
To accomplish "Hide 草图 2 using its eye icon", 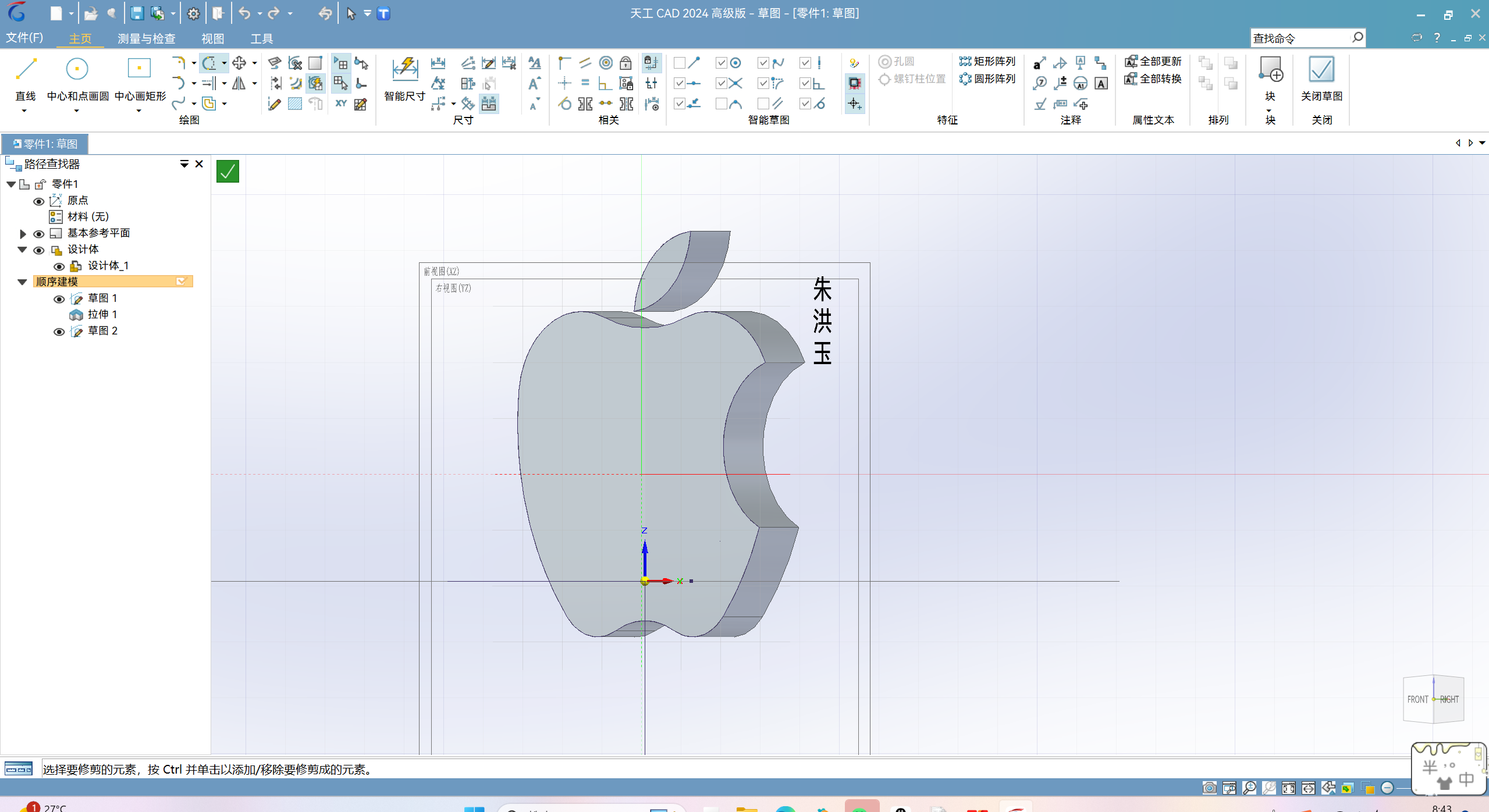I will click(x=59, y=332).
